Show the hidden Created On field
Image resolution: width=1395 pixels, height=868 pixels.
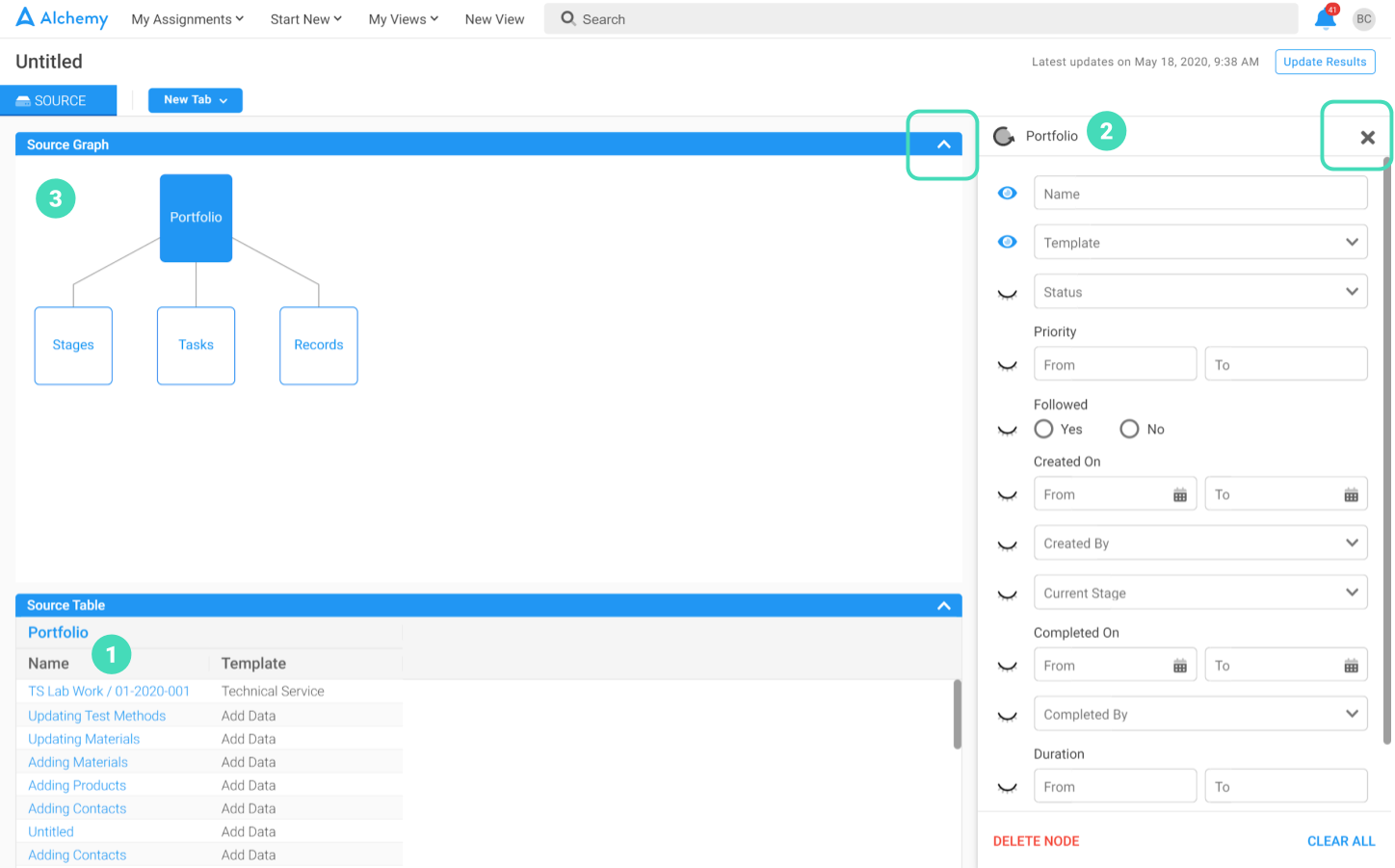coord(1008,496)
